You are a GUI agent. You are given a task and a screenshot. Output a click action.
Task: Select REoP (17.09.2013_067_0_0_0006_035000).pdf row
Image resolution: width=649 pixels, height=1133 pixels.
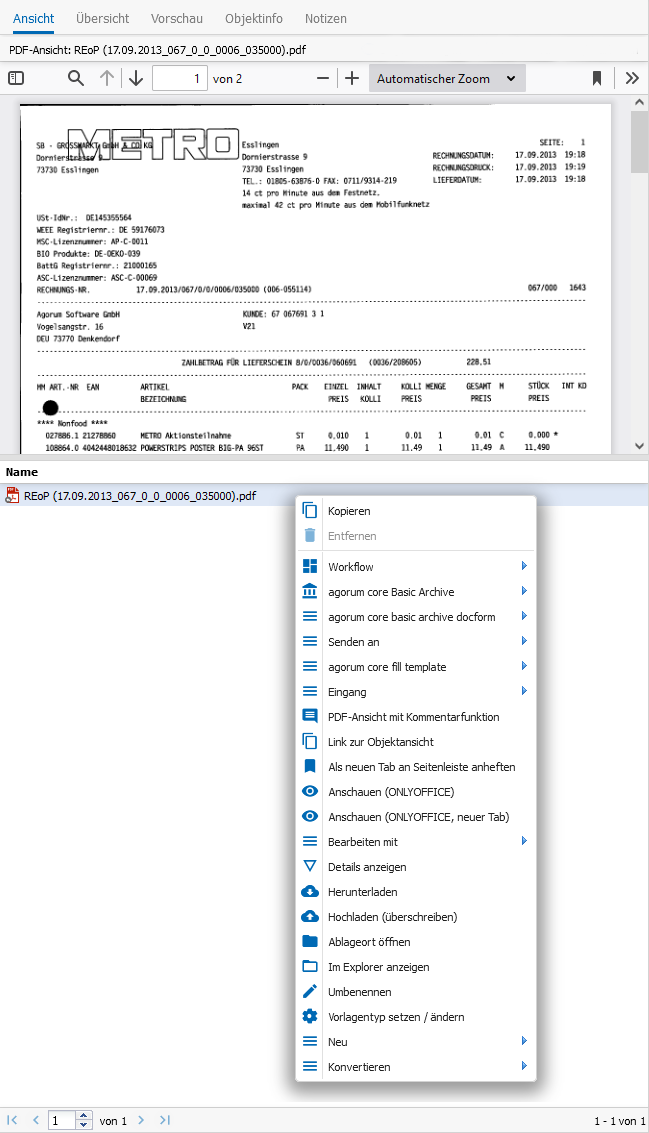click(x=324, y=496)
